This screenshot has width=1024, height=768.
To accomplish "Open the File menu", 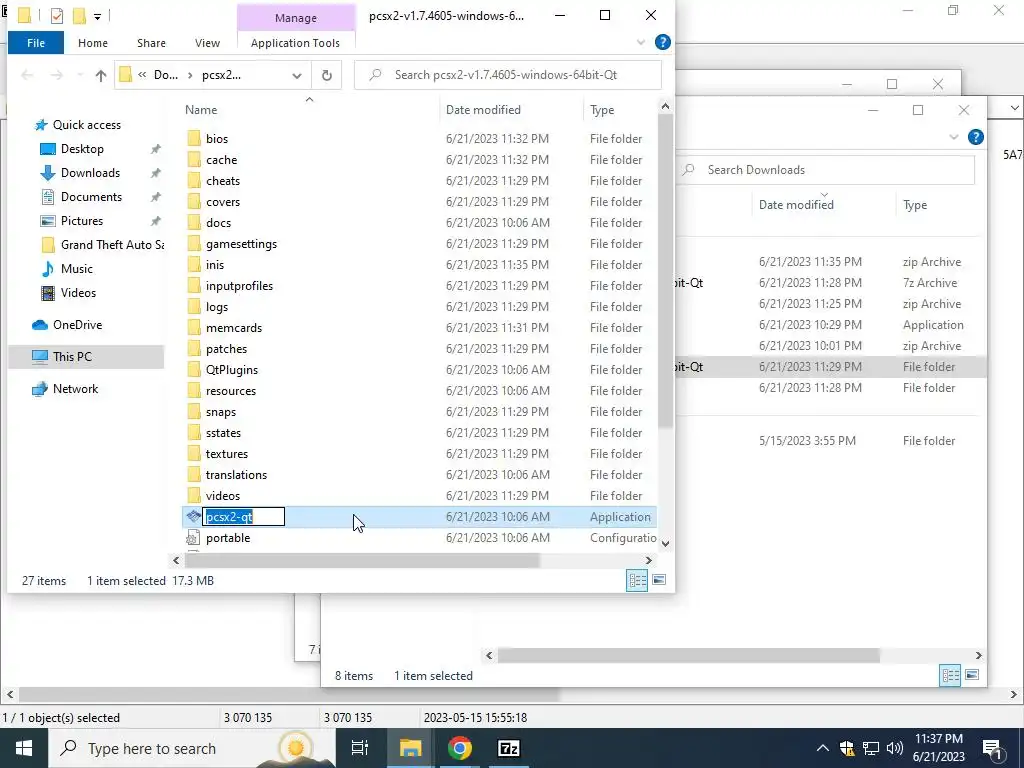I will point(36,43).
